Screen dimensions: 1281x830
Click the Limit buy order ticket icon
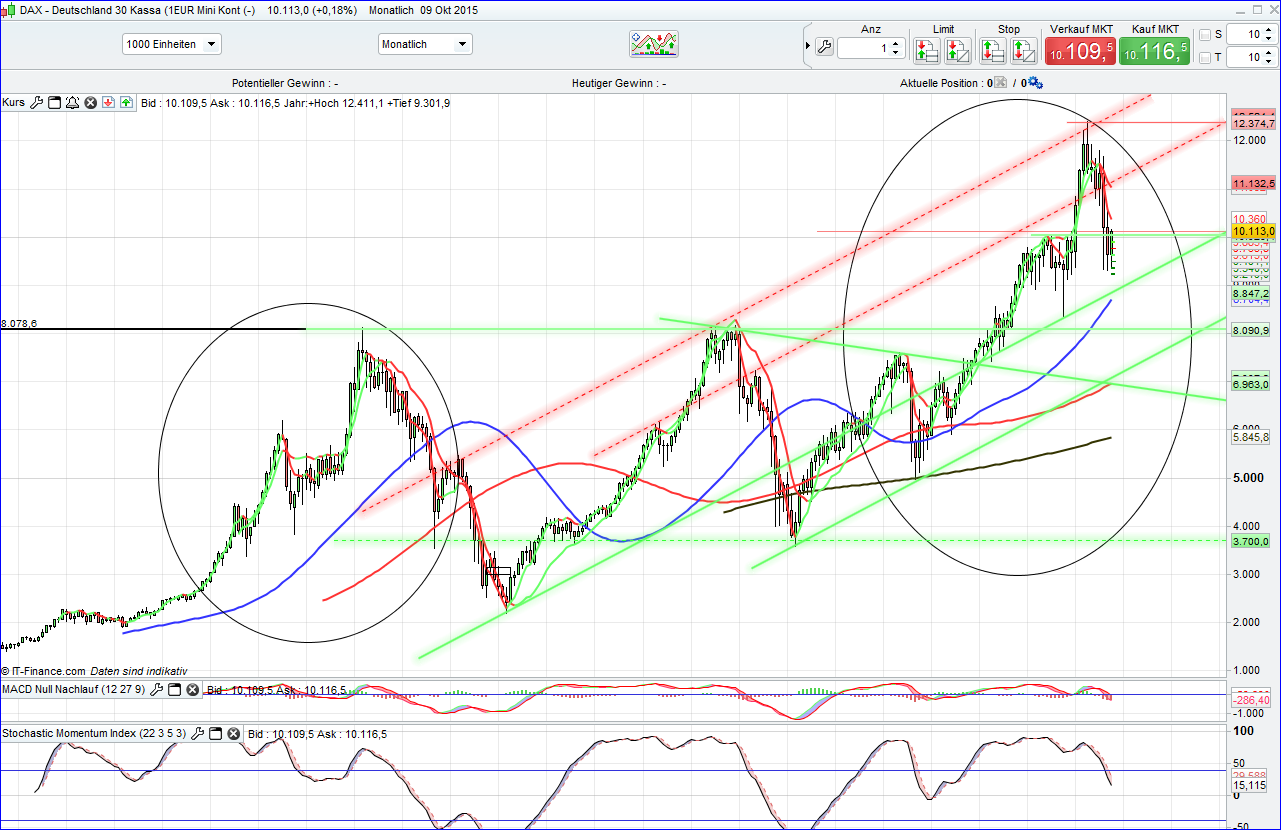point(927,50)
